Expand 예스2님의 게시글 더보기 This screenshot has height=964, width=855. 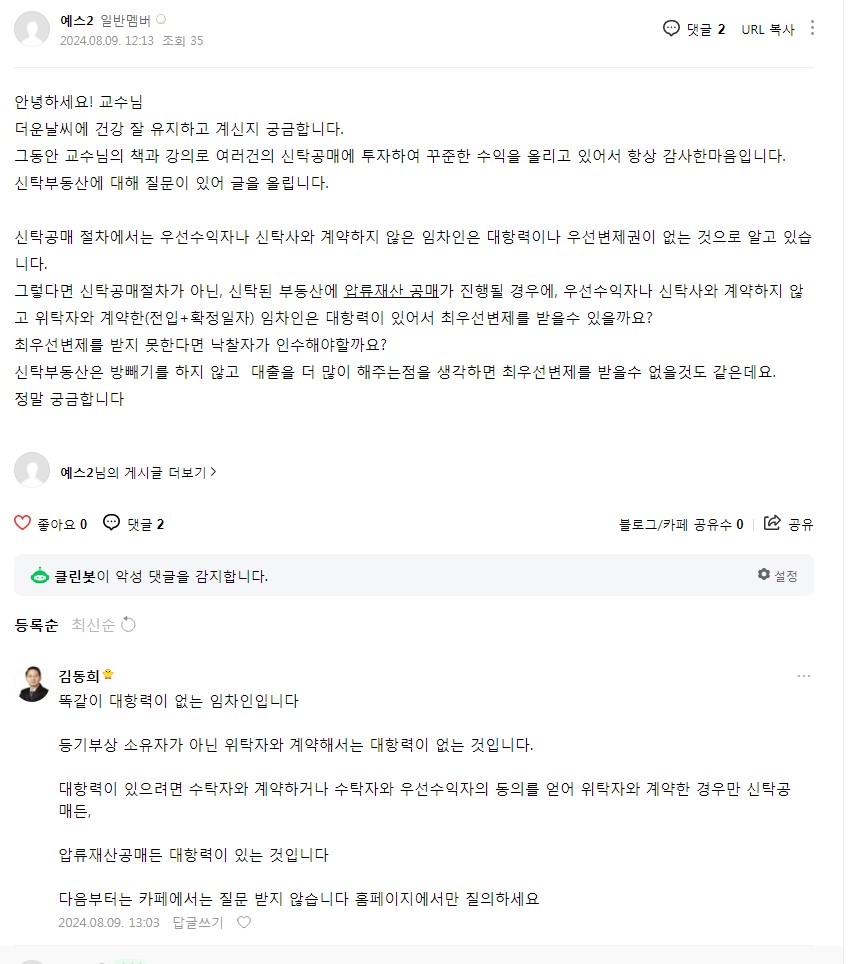[x=138, y=472]
